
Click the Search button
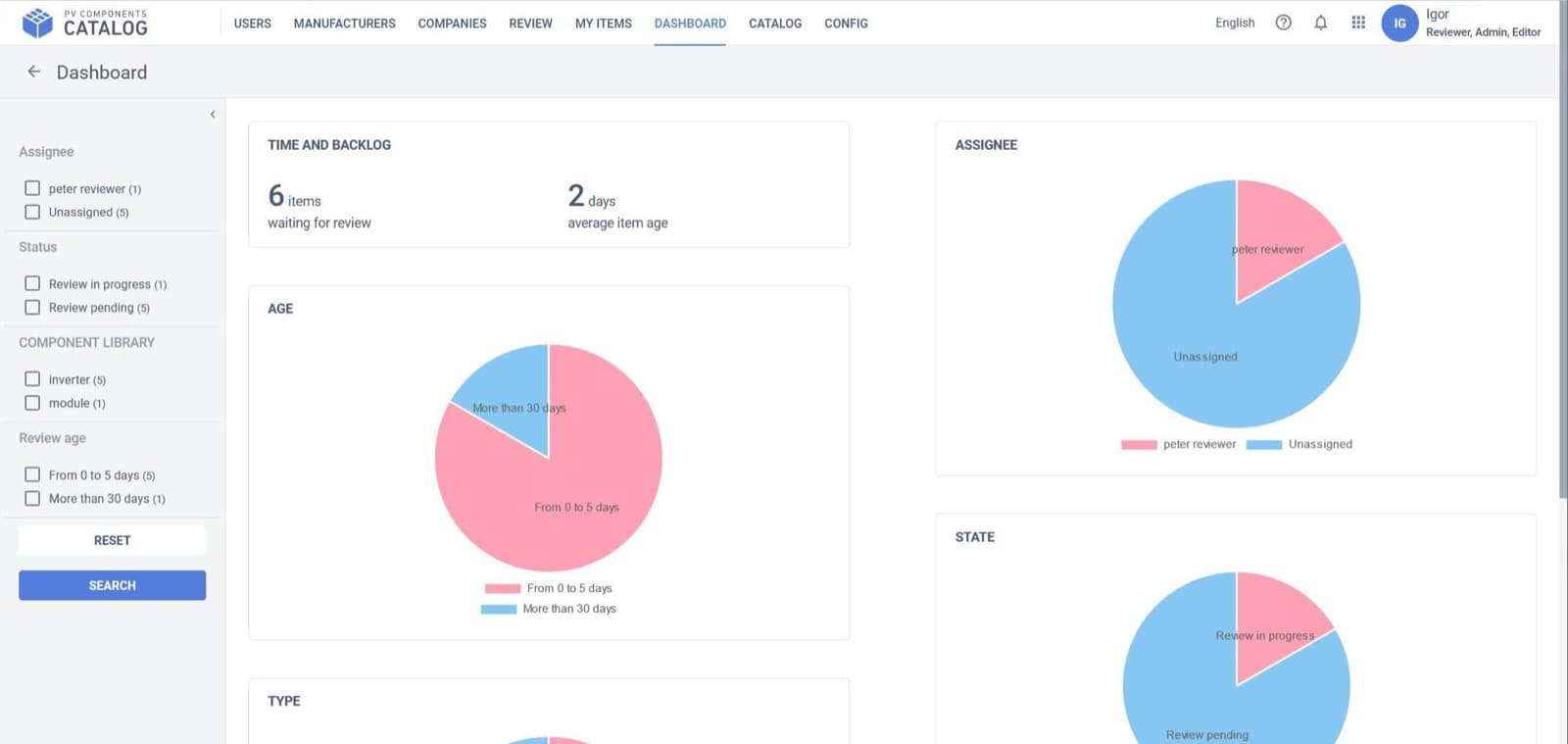click(x=112, y=585)
